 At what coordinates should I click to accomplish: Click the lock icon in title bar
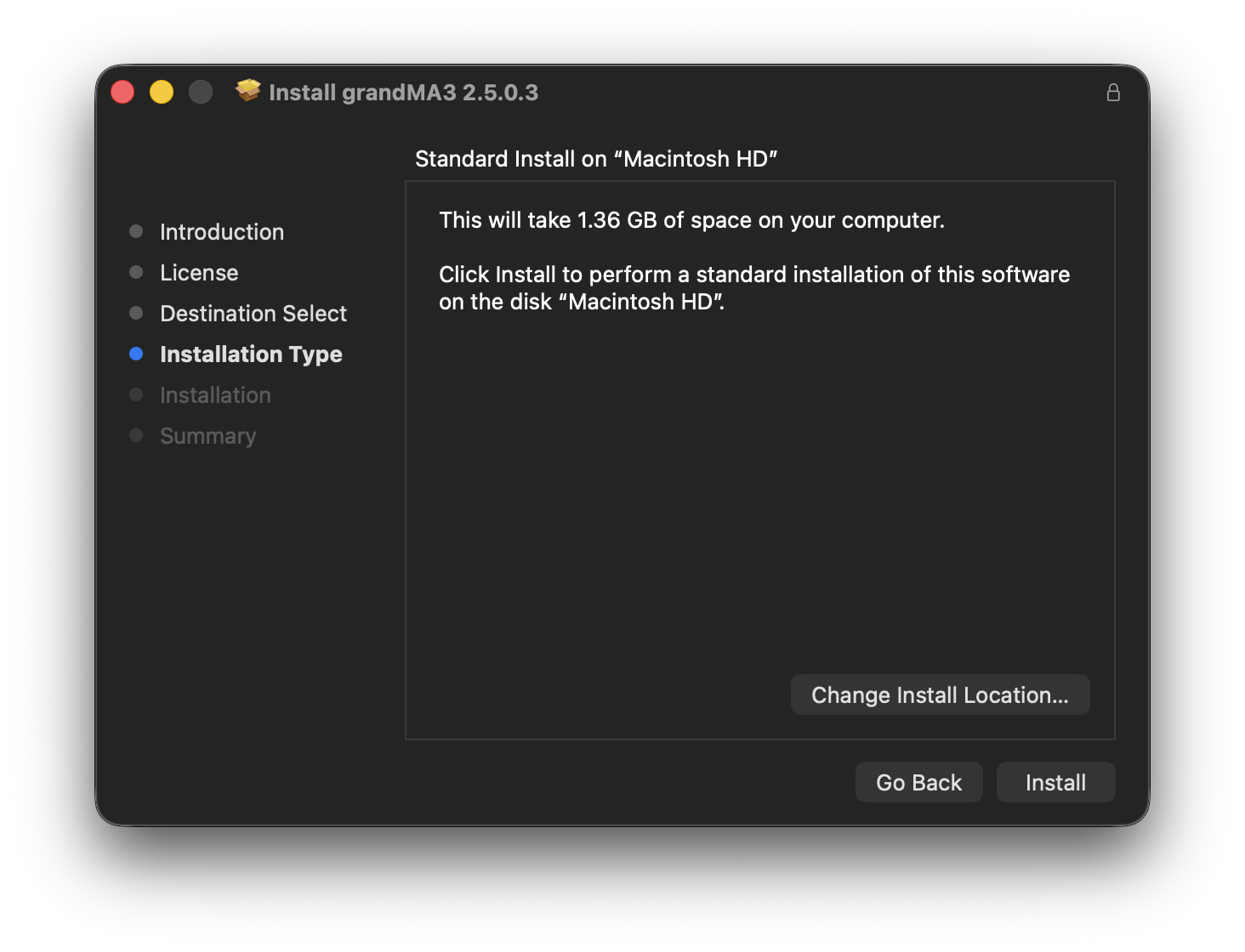tap(1113, 93)
